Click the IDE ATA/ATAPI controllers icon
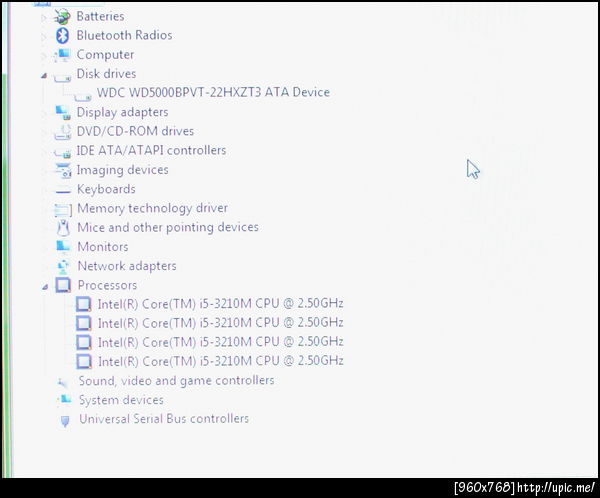This screenshot has height=498, width=600. (x=63, y=153)
